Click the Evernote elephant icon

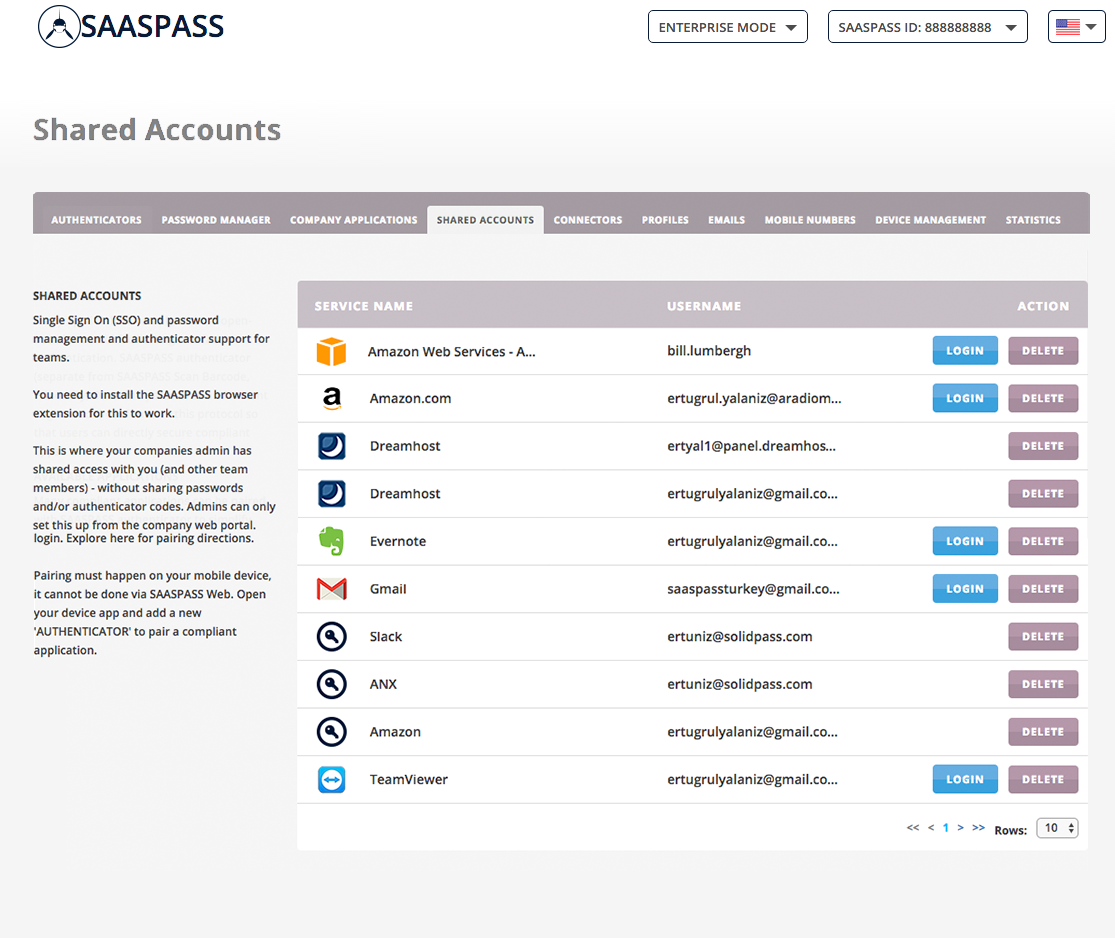coord(331,541)
